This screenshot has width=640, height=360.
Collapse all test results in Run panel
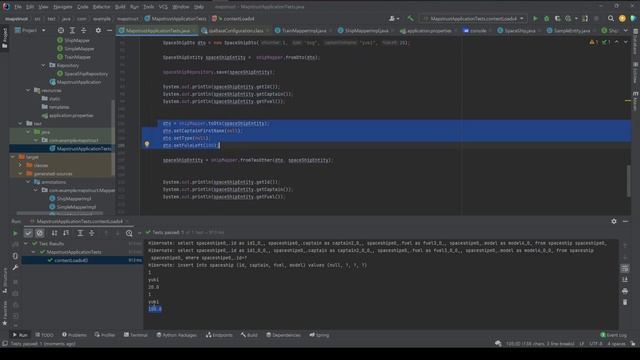[x=92, y=233]
